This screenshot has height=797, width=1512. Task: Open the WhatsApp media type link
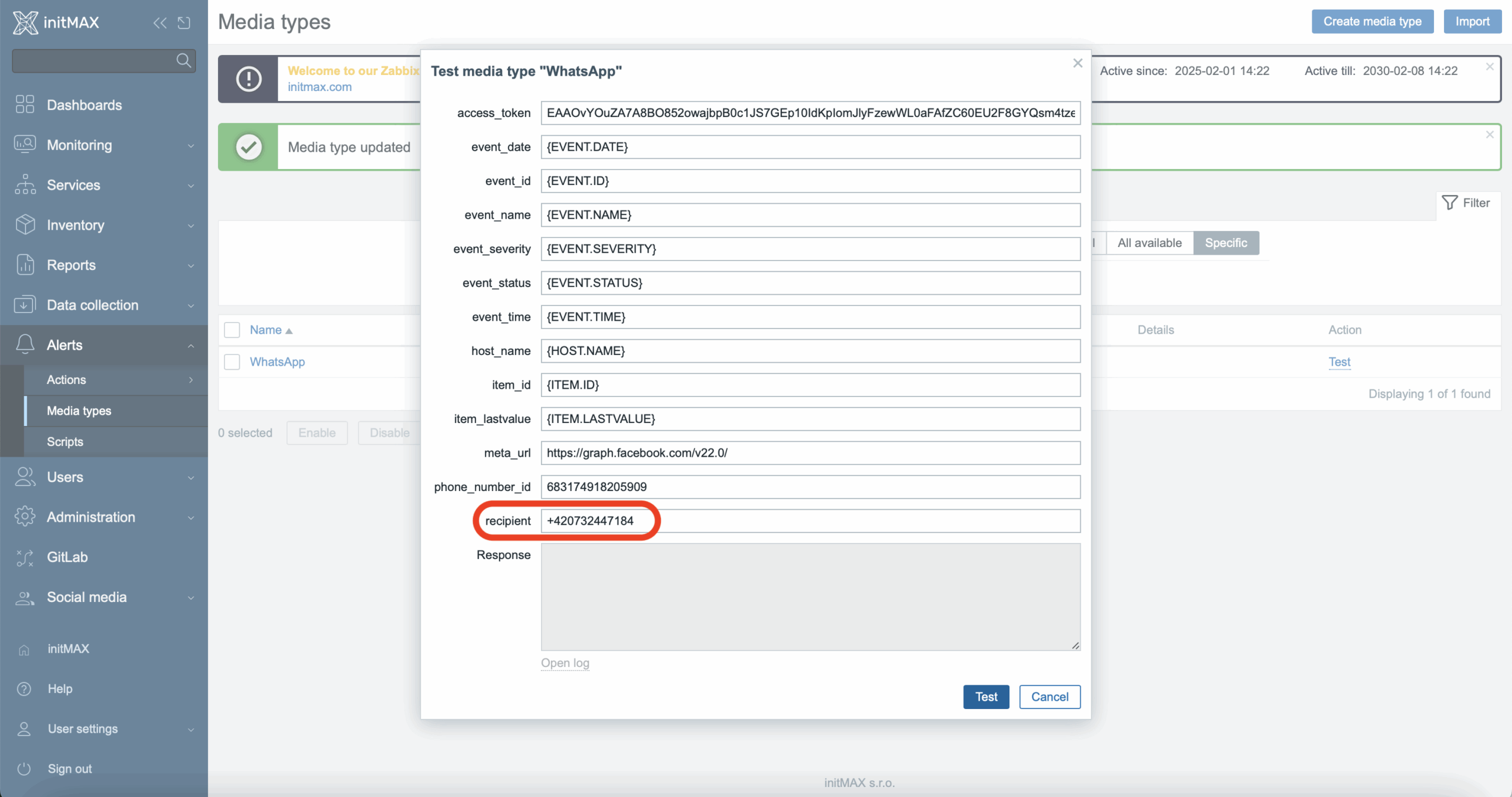pos(277,362)
